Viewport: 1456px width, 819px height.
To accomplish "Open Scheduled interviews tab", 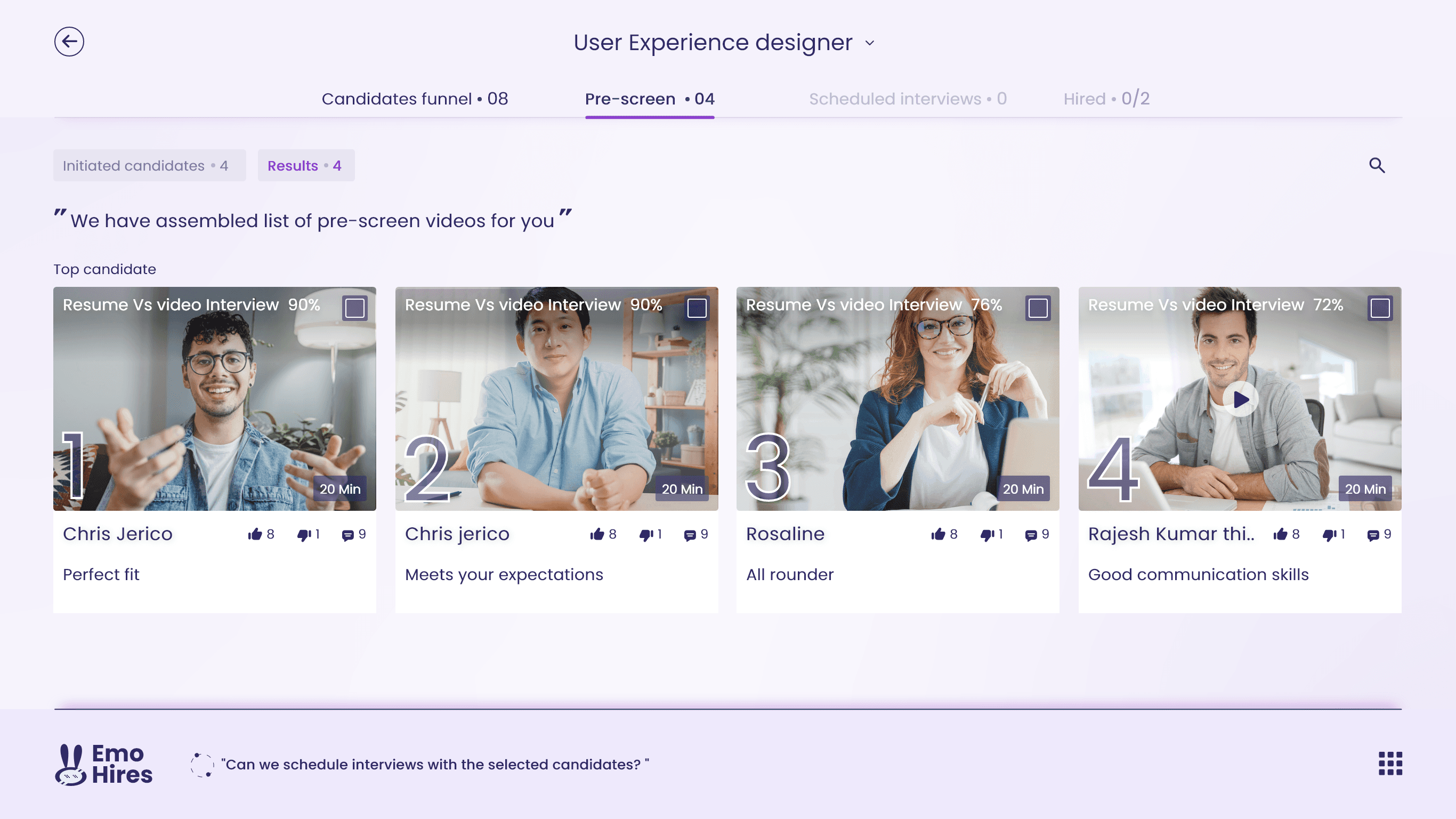I will point(907,99).
